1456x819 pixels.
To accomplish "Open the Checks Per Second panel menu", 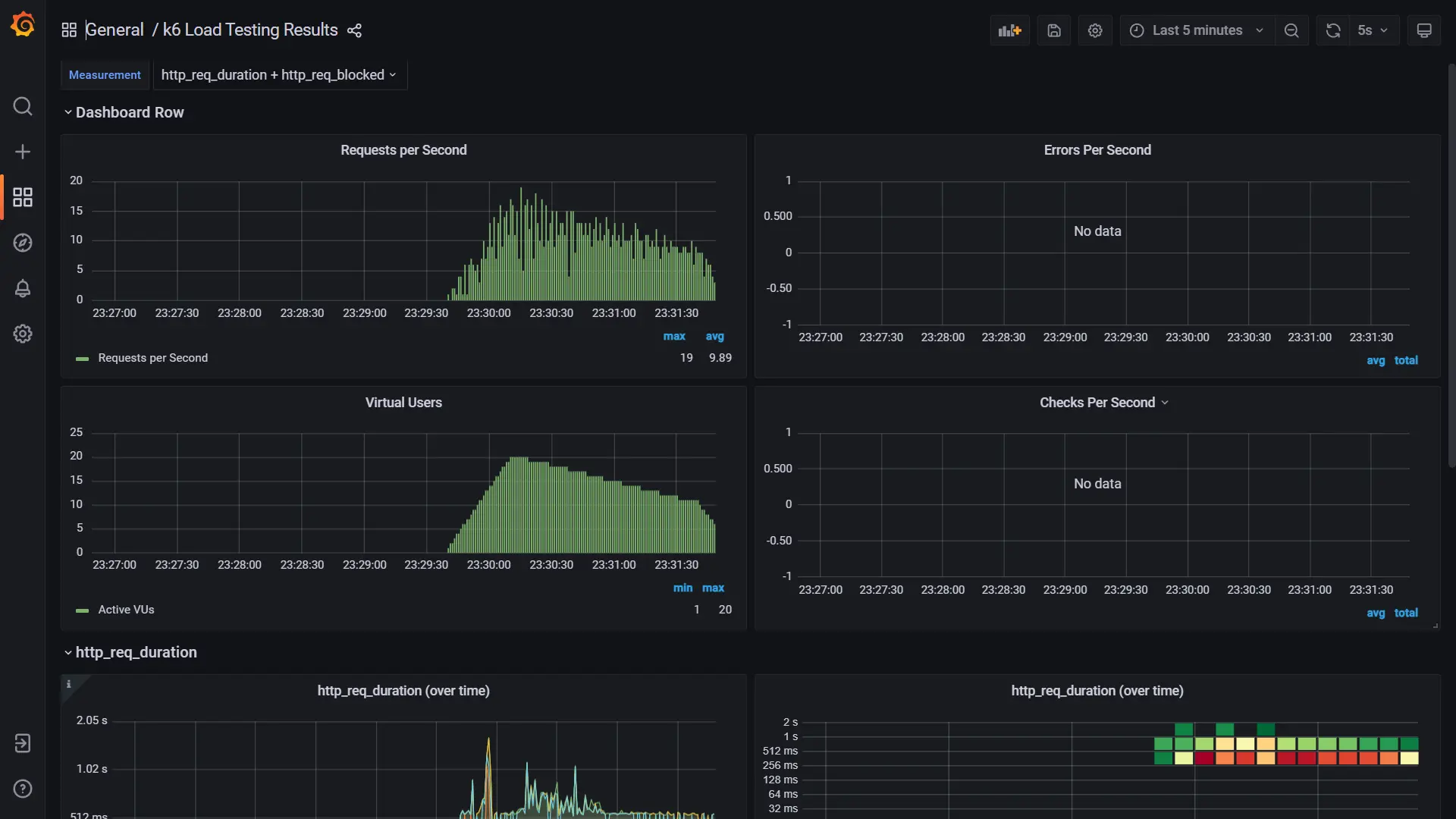I will coord(1104,403).
